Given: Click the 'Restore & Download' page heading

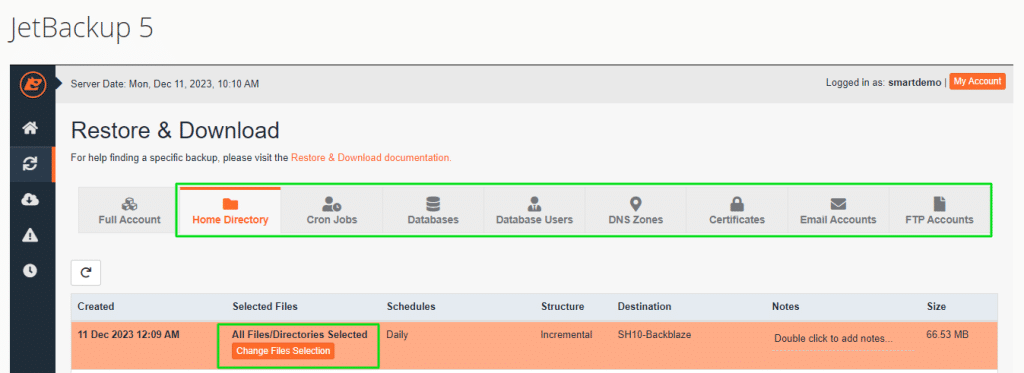Looking at the screenshot, I should pos(175,131).
